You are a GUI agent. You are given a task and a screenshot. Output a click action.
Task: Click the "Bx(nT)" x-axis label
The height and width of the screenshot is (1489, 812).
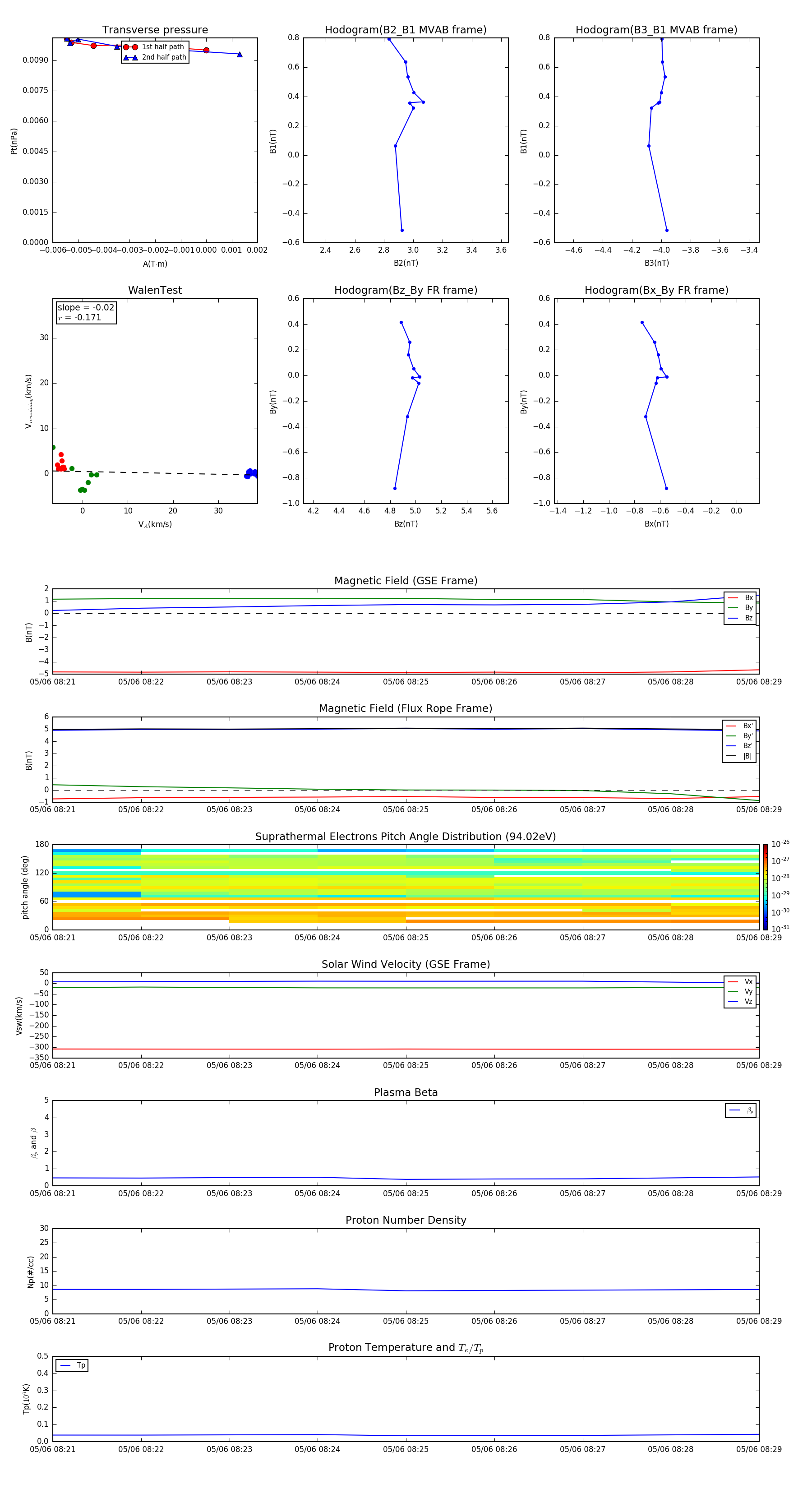[656, 524]
